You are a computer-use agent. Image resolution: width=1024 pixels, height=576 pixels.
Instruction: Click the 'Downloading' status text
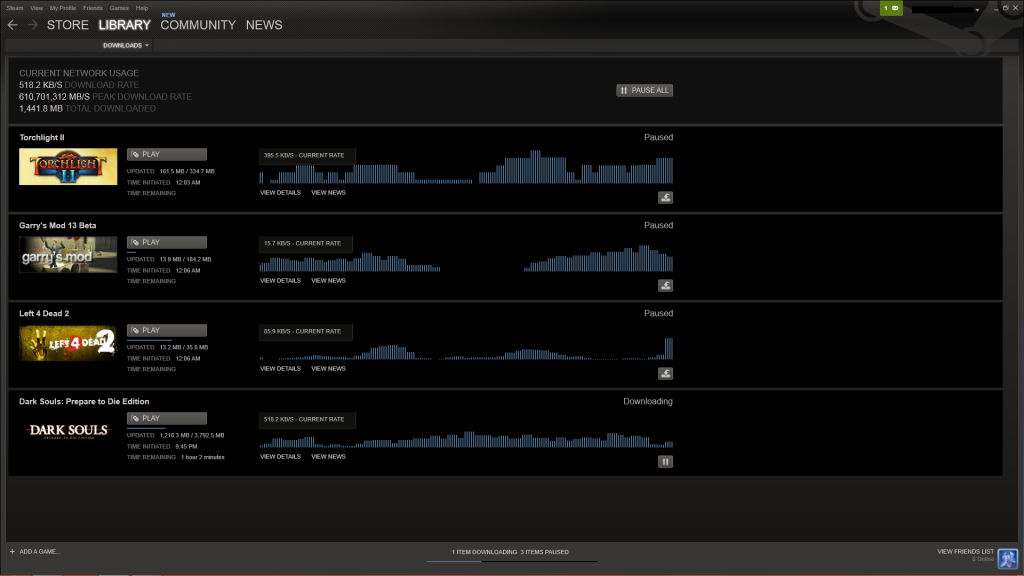[648, 402]
